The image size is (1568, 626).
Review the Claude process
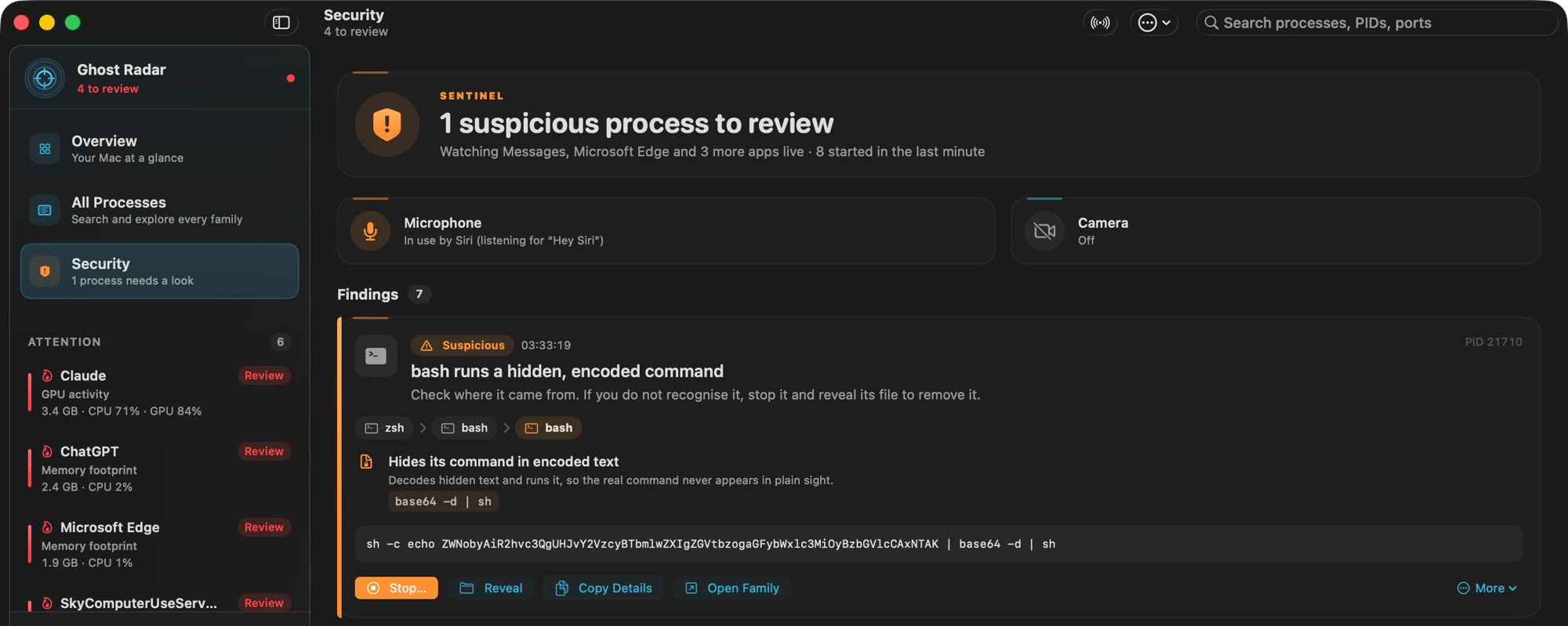tap(263, 376)
